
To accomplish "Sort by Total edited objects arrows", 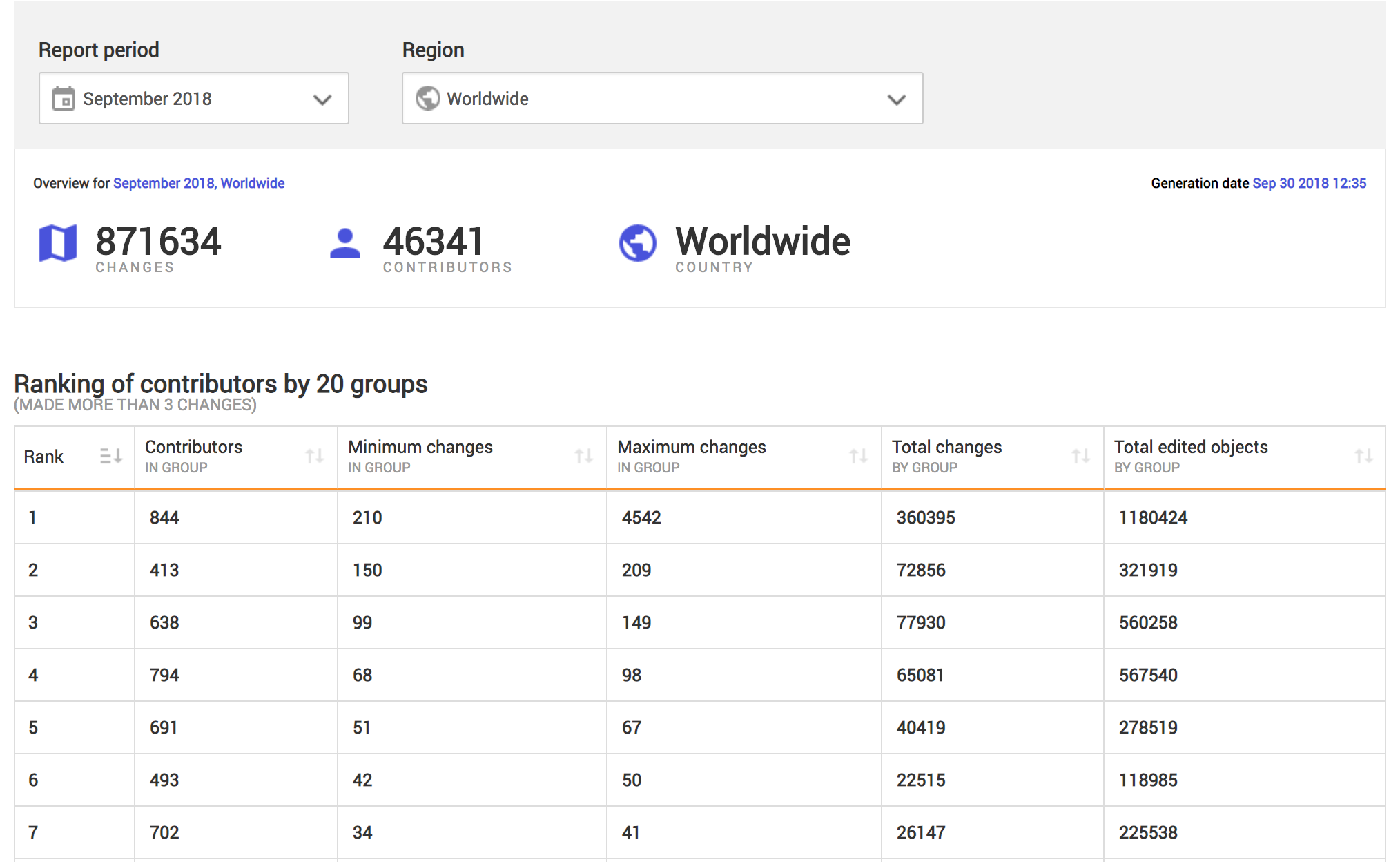I will point(1363,456).
